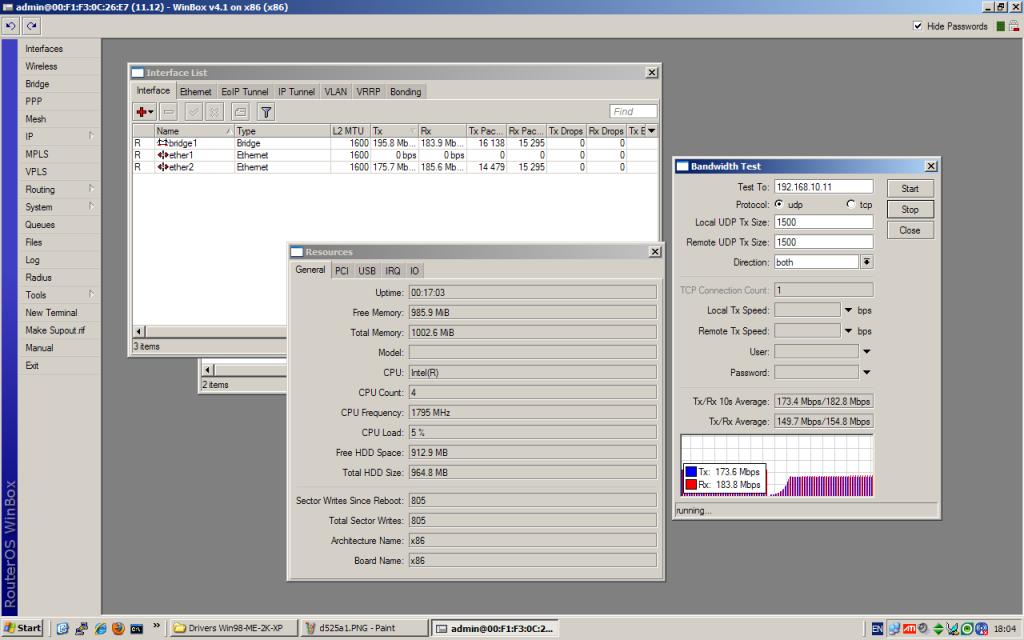Select the udp protocol radio button
1024x640 pixels.
(x=780, y=204)
